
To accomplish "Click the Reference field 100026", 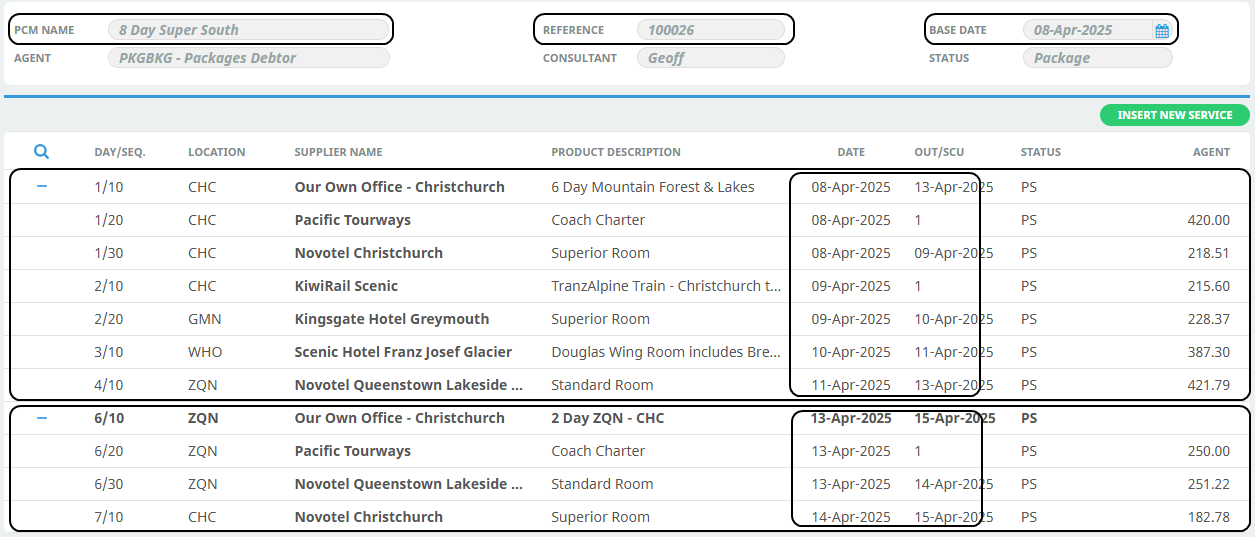I will pyautogui.click(x=710, y=30).
